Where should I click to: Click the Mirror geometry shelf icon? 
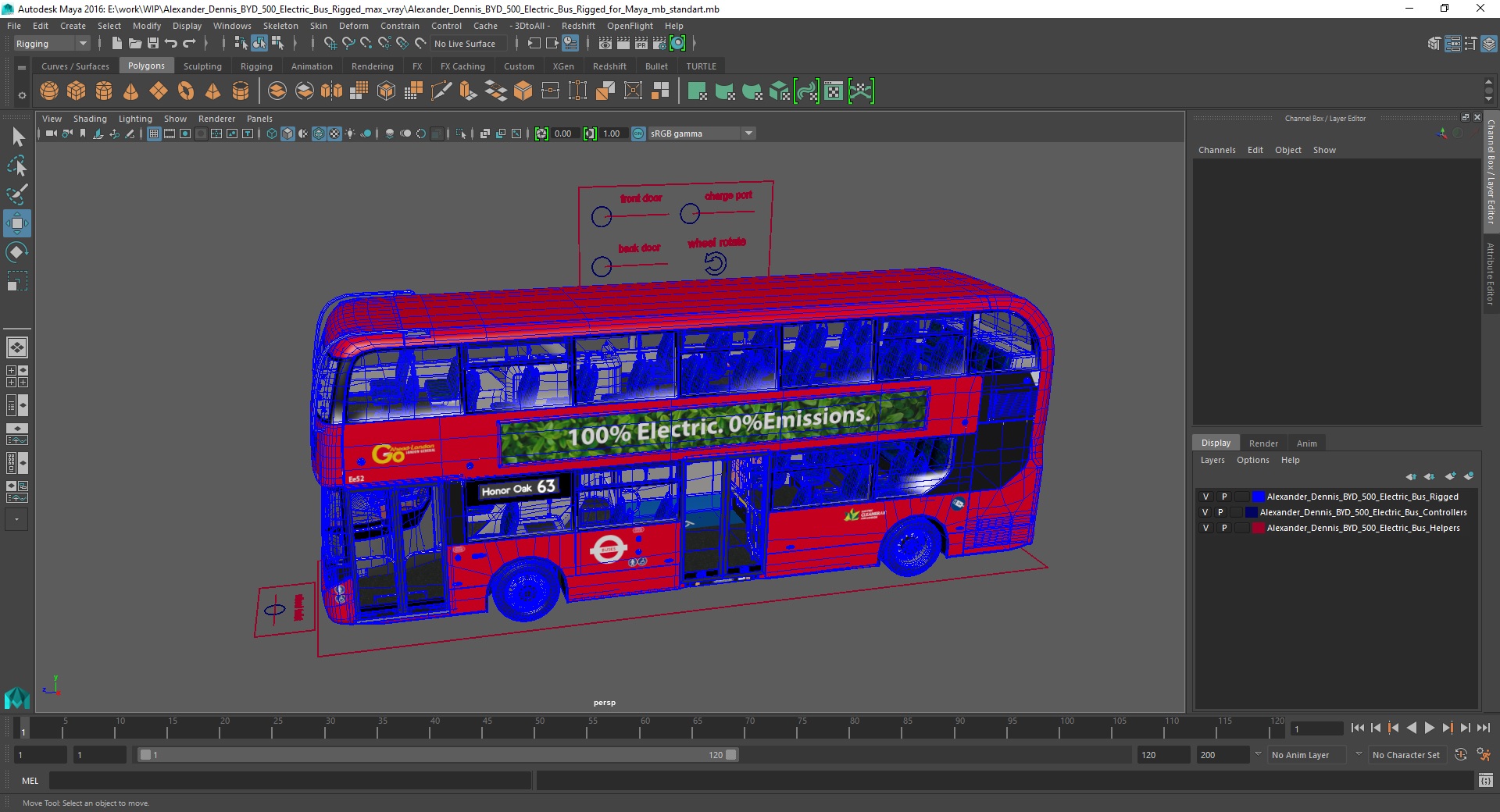[332, 91]
